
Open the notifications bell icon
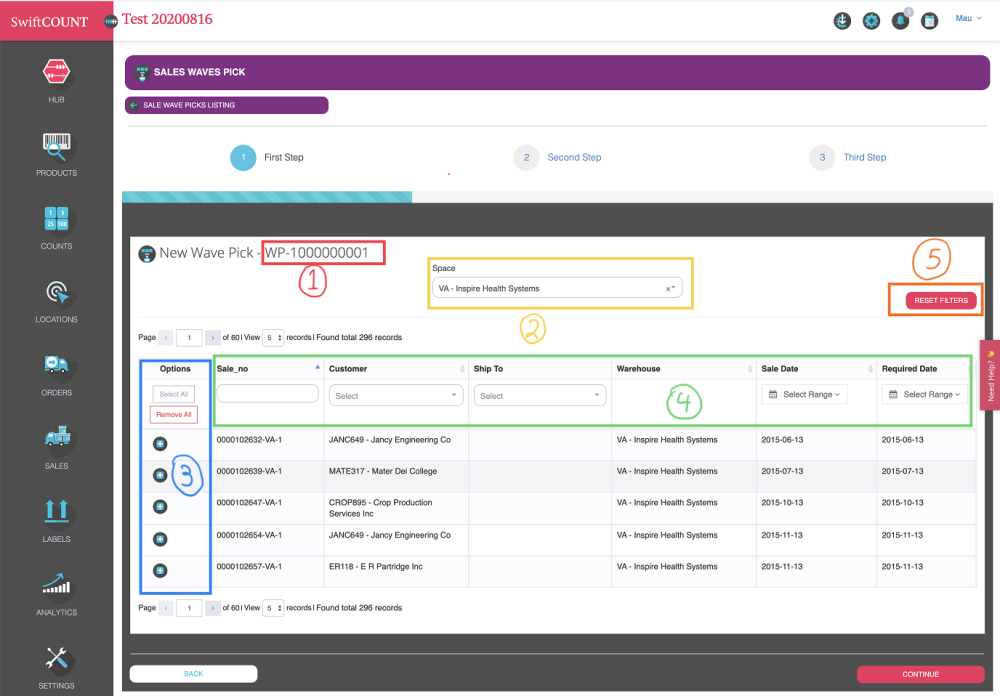coord(901,21)
